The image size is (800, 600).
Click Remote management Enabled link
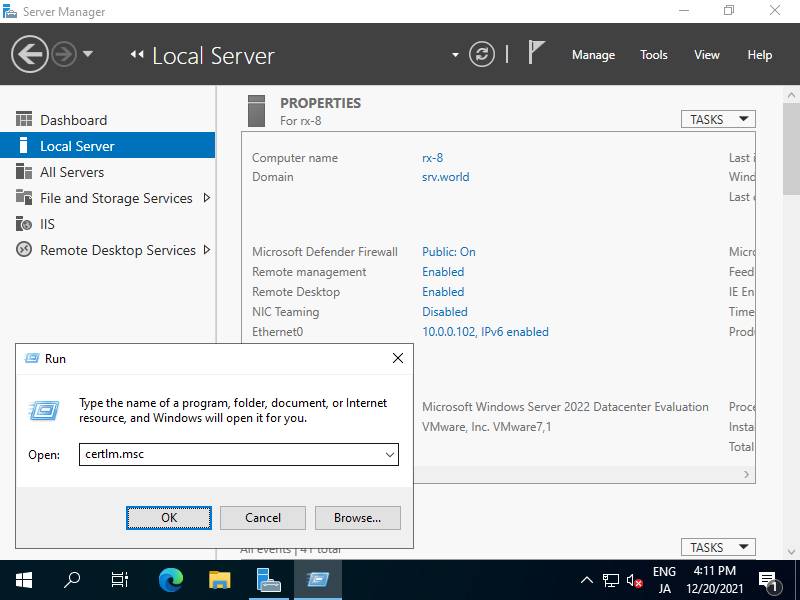(x=443, y=271)
